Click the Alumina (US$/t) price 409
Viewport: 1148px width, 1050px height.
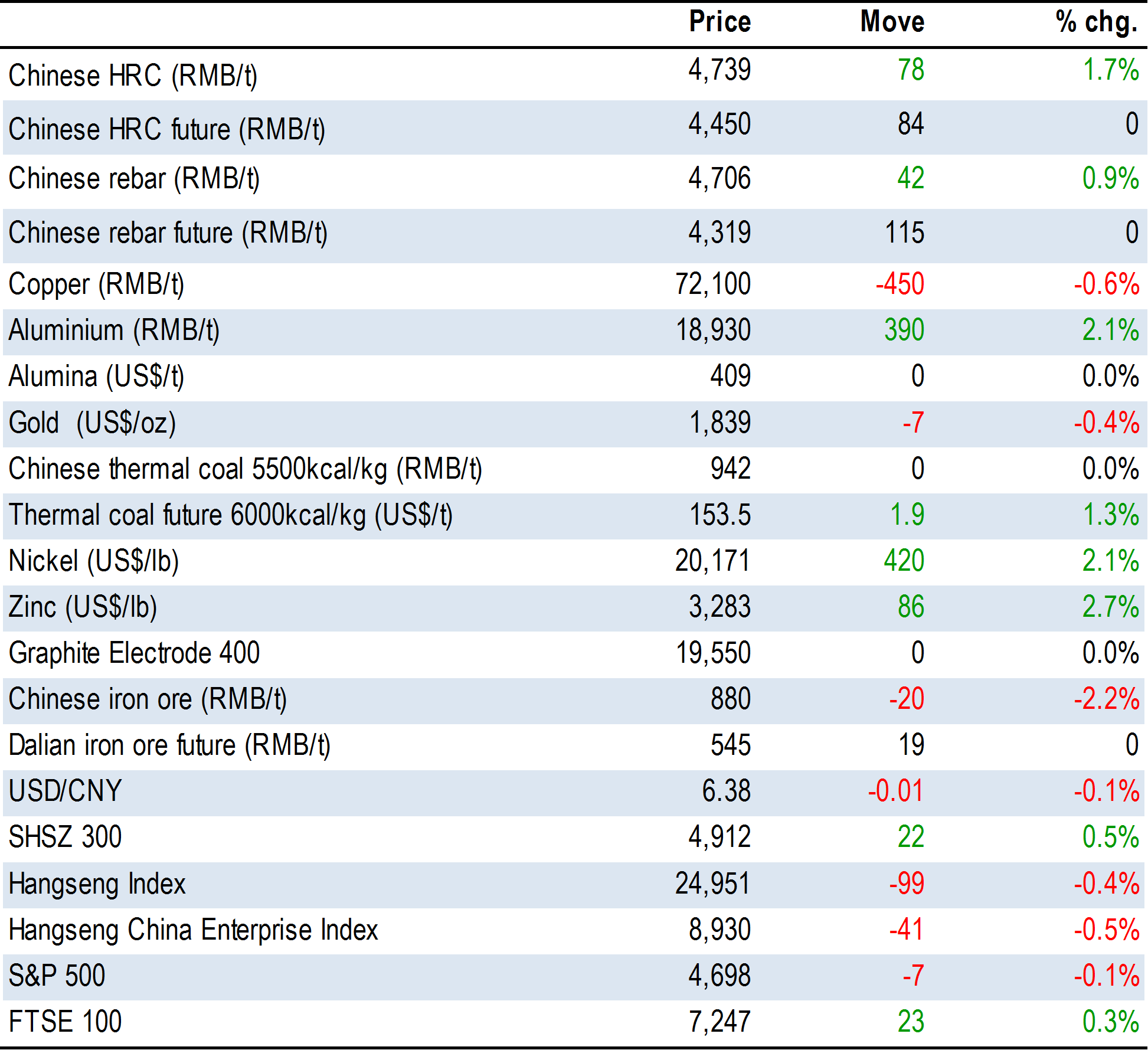[x=730, y=377]
